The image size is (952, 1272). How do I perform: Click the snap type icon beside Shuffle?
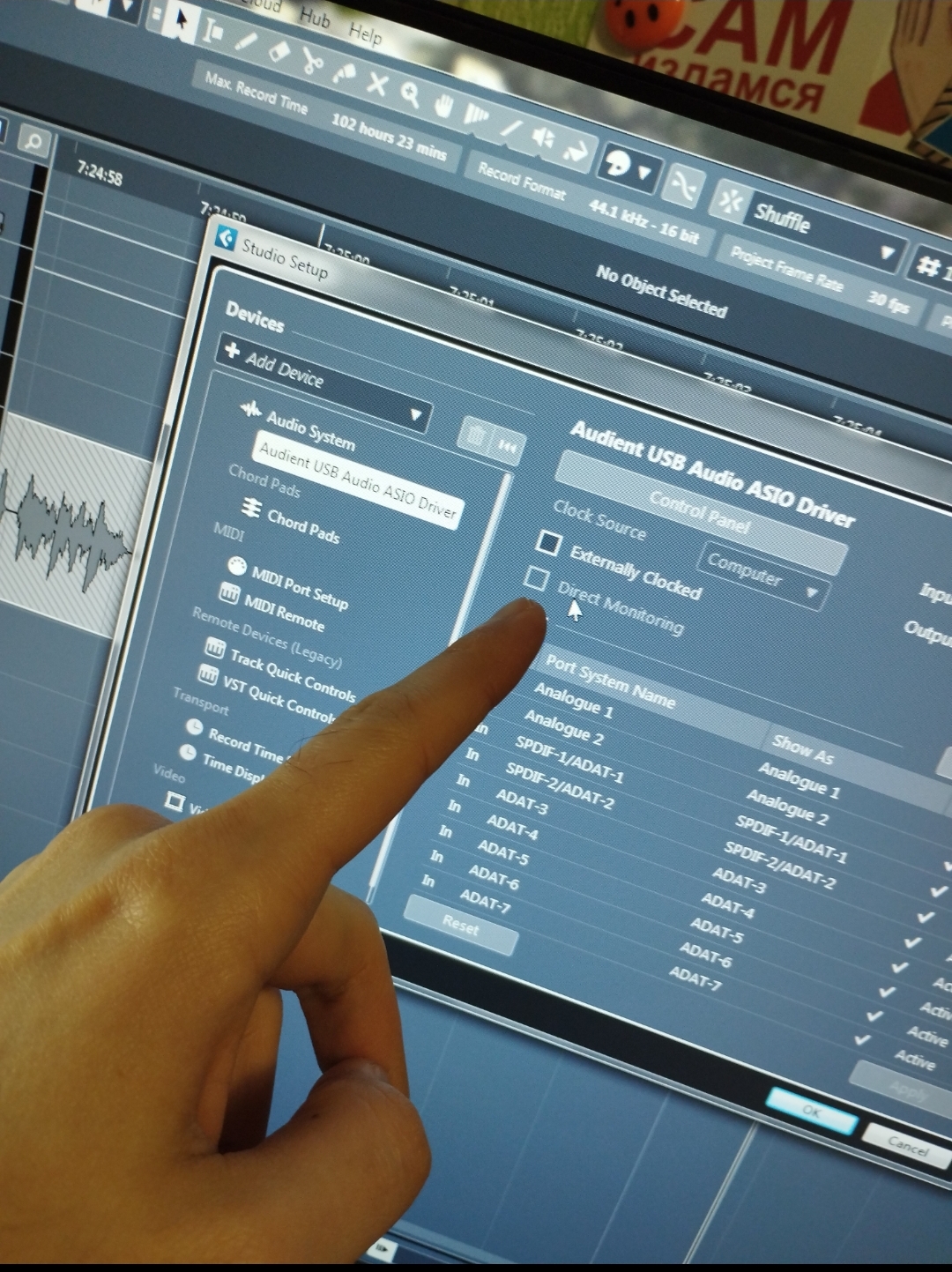pos(730,201)
